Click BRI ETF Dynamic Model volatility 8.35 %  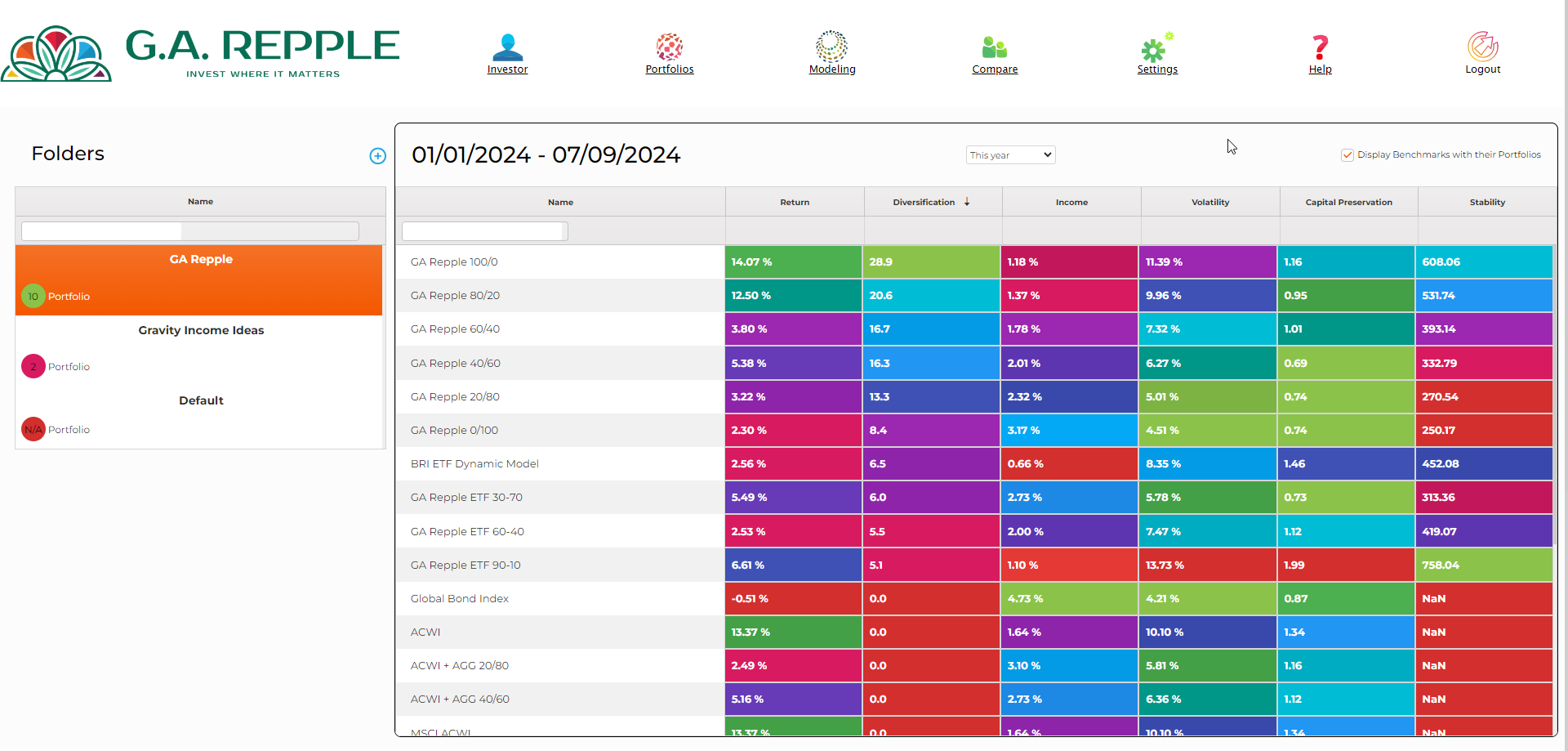click(x=1207, y=463)
